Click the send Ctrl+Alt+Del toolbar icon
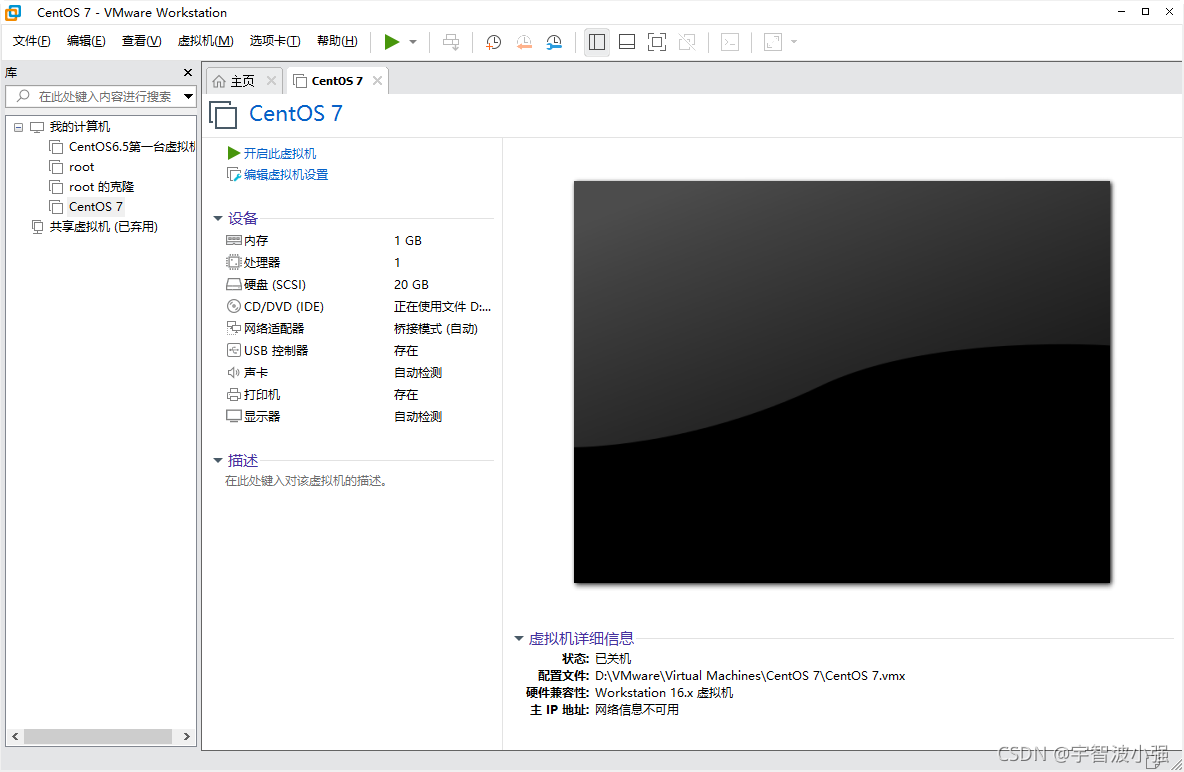Image resolution: width=1184 pixels, height=772 pixels. [451, 42]
